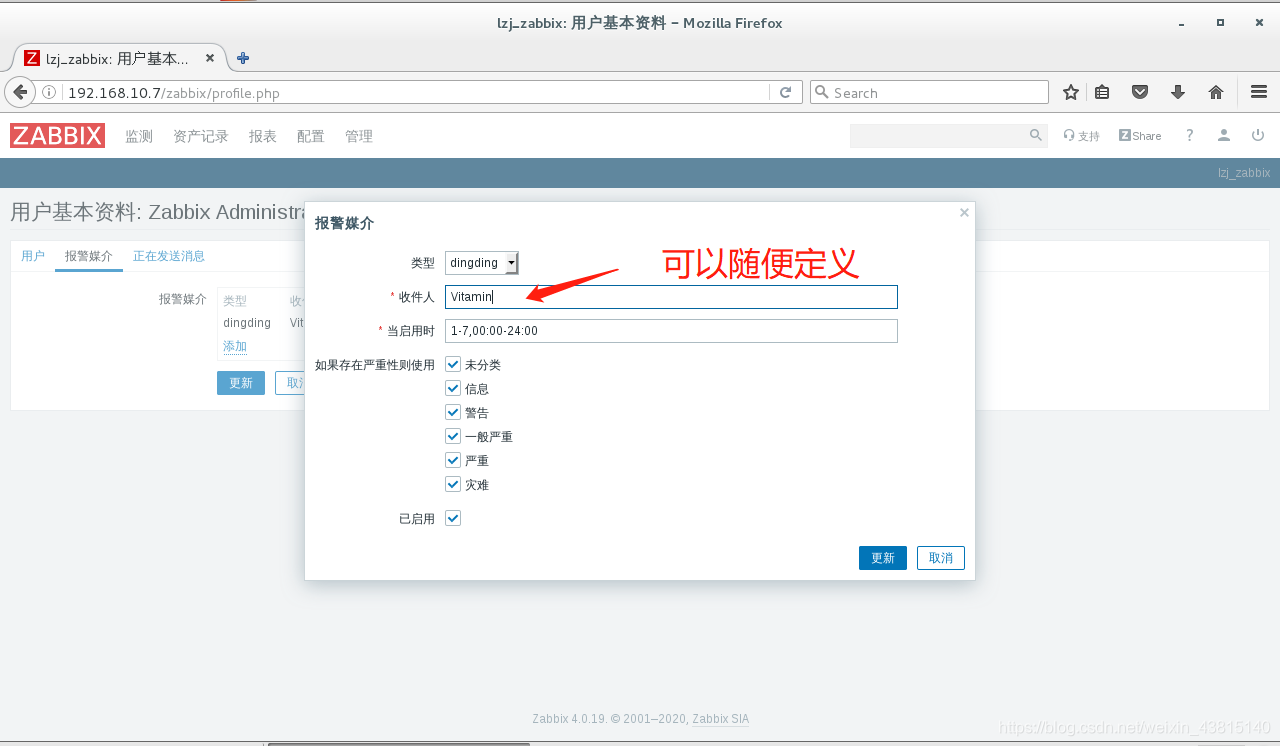
Task: Close the lzj_zabbix browser tab
Action: 210,58
